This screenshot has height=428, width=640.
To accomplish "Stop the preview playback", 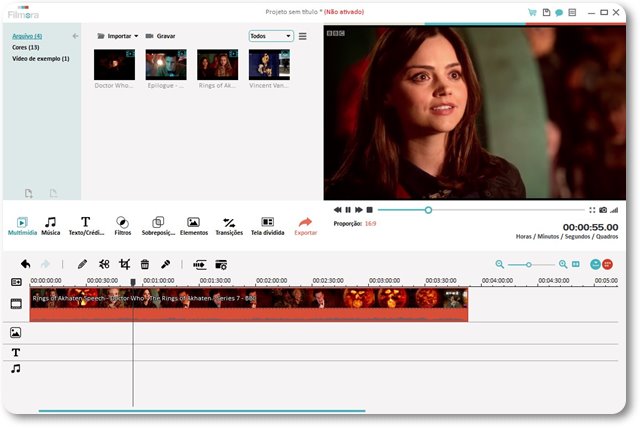I will (369, 210).
